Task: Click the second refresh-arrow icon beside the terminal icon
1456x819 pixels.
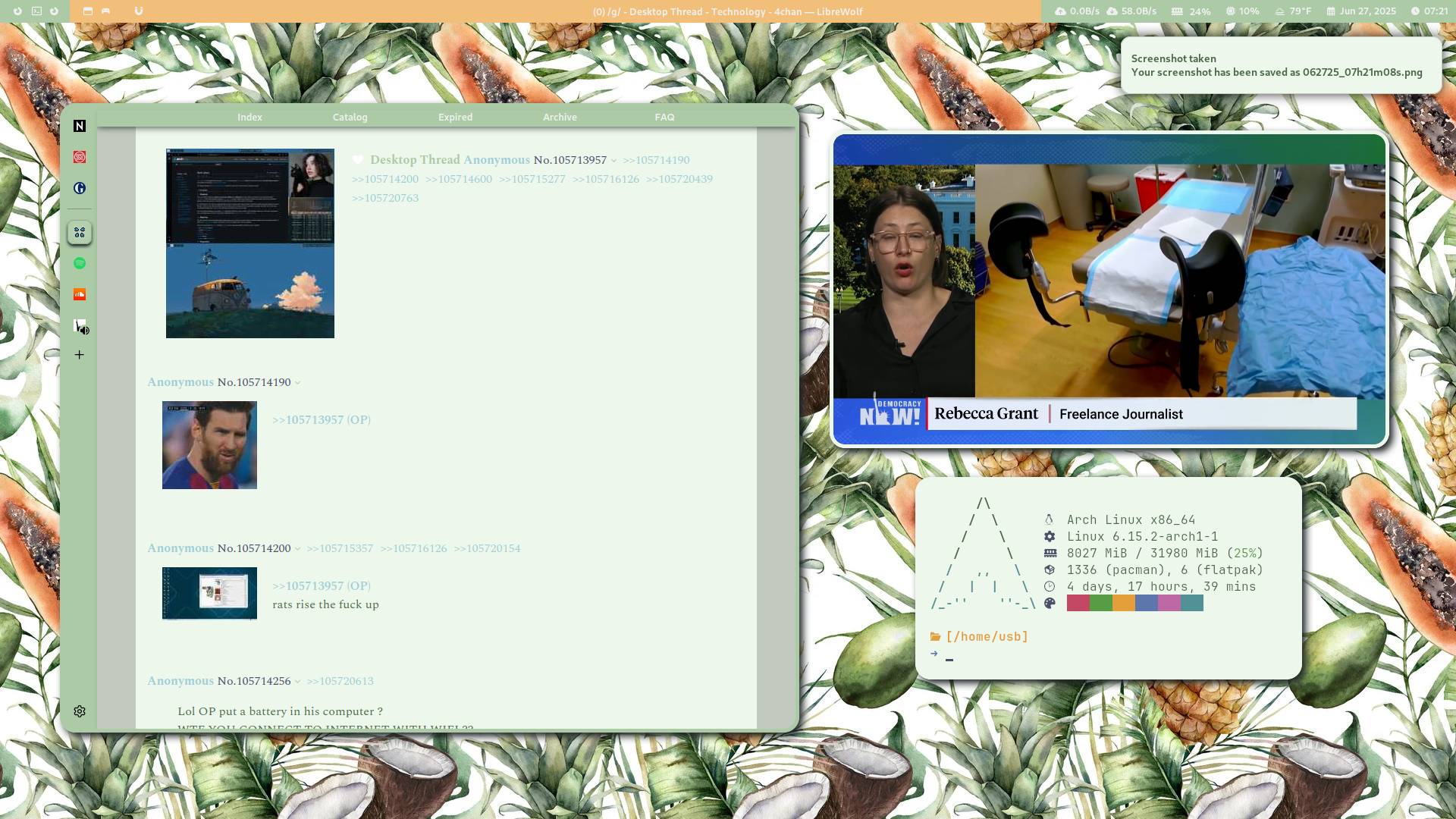Action: coord(54,11)
